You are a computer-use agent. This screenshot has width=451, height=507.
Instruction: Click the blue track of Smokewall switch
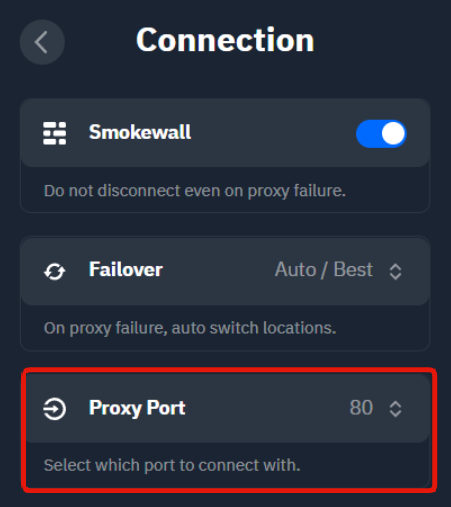click(x=369, y=134)
